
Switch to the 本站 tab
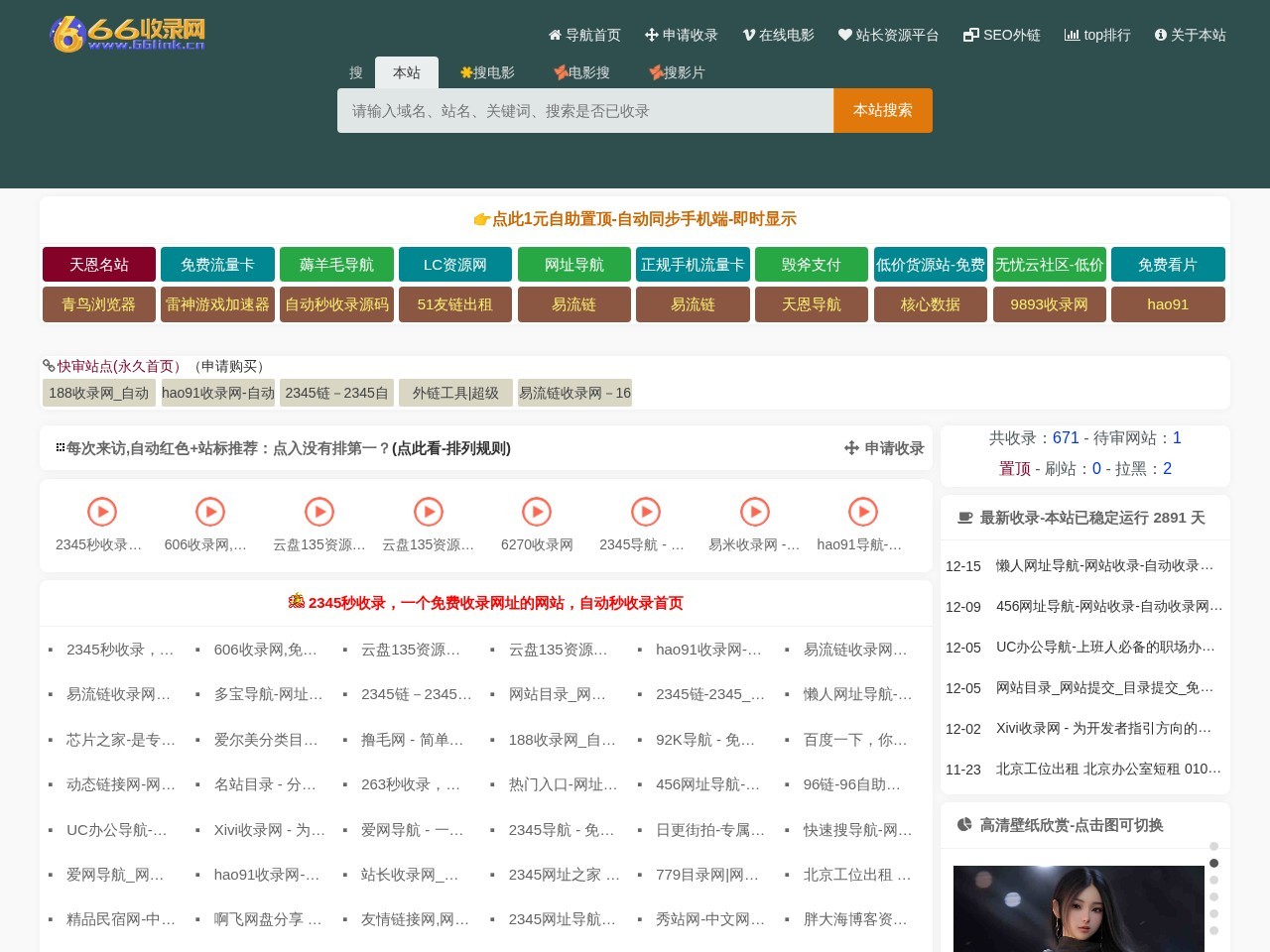click(x=407, y=71)
